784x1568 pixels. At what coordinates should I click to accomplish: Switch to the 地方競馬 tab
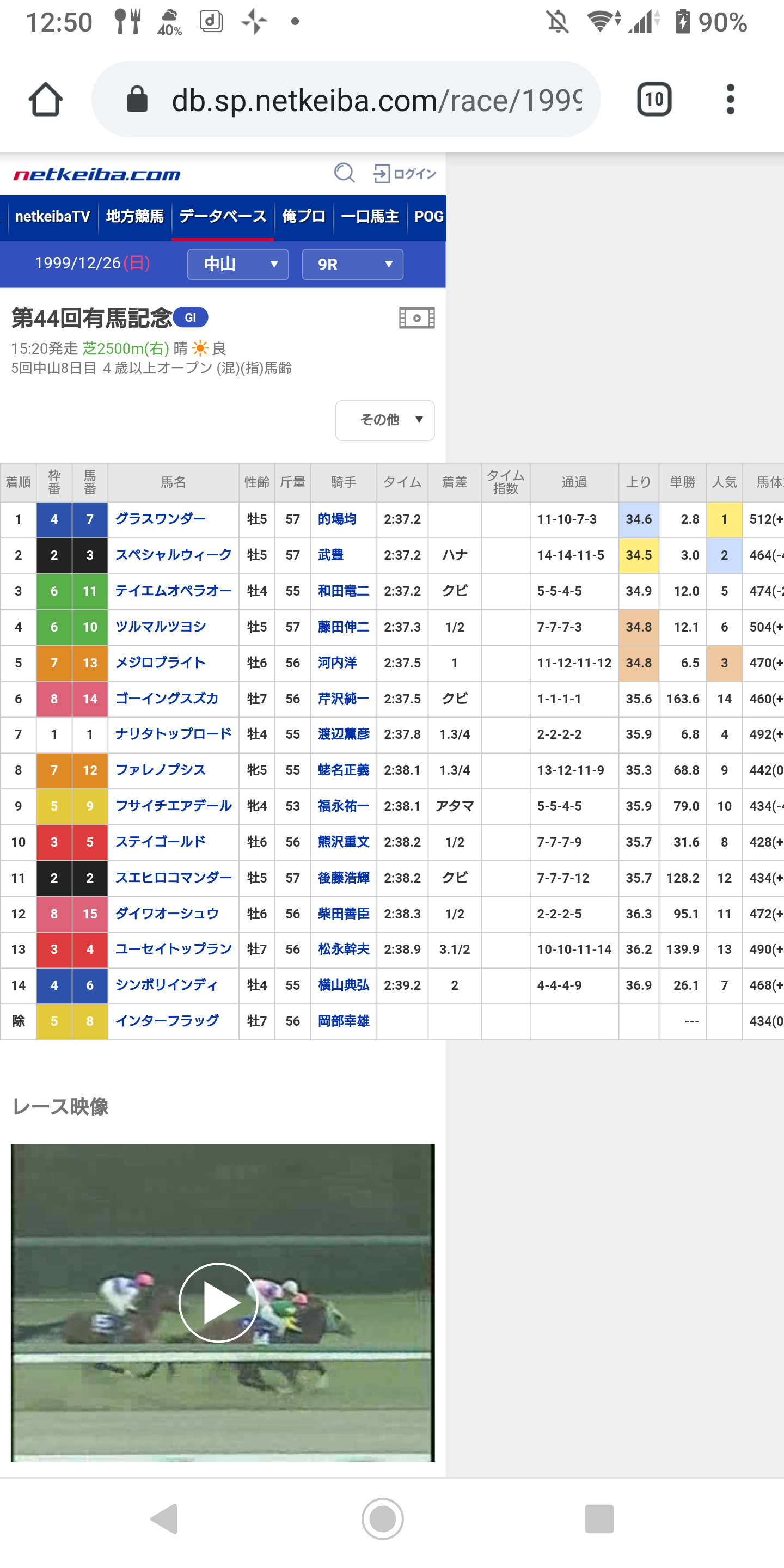134,217
